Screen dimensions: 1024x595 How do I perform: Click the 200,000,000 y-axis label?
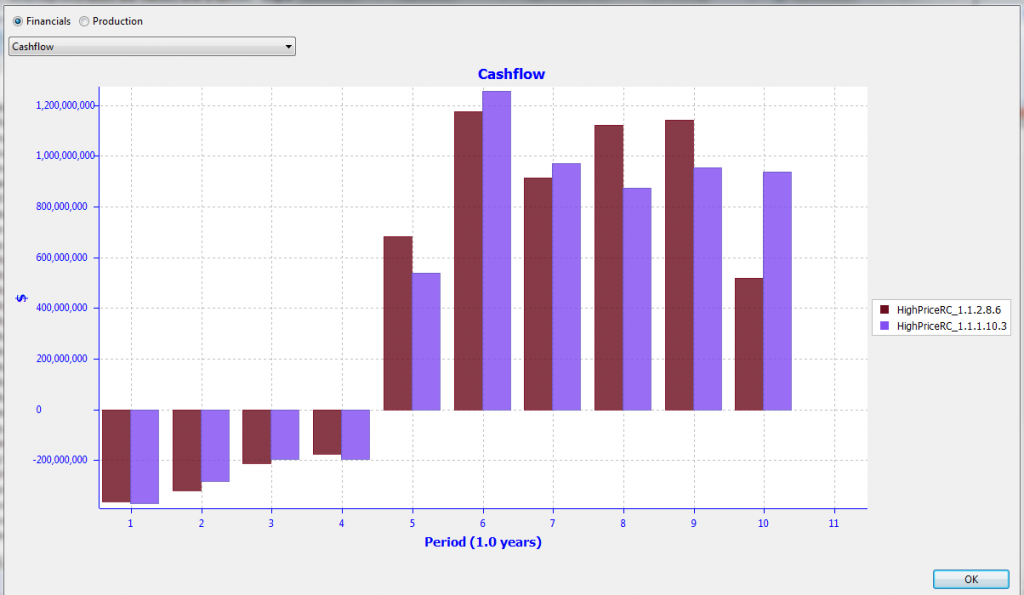(x=61, y=359)
